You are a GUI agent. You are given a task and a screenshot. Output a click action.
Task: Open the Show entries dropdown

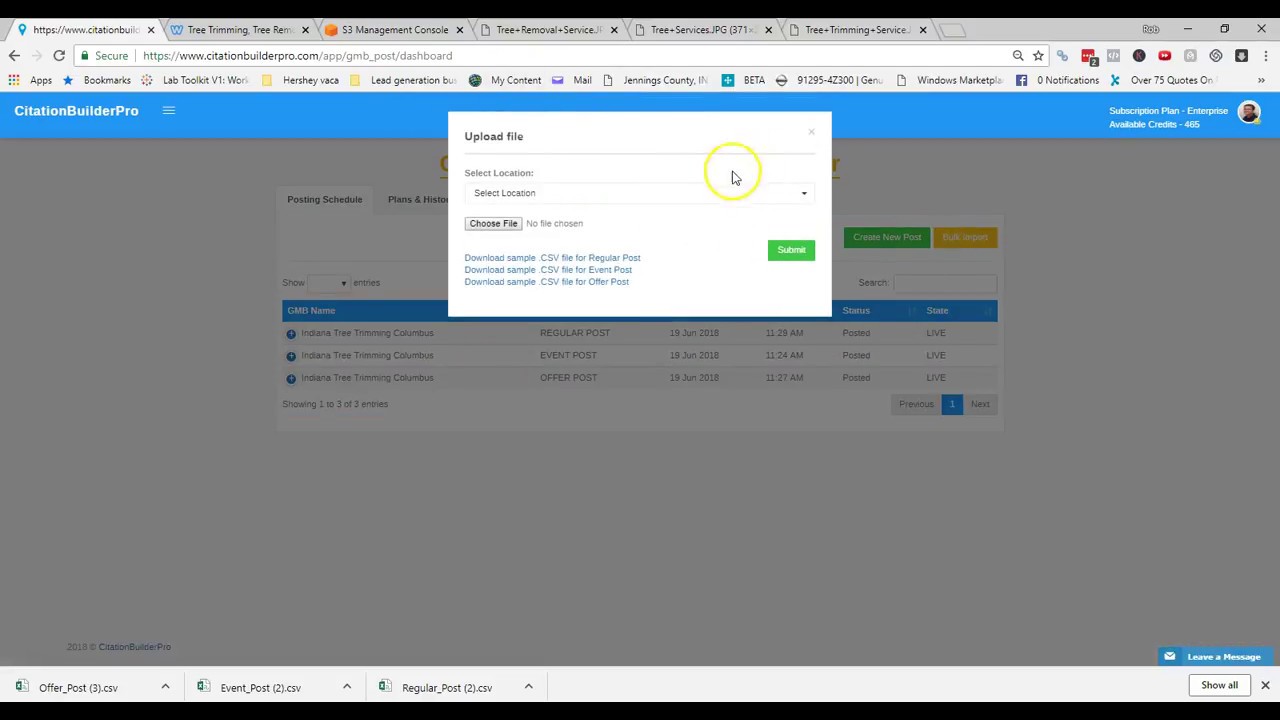click(x=330, y=282)
